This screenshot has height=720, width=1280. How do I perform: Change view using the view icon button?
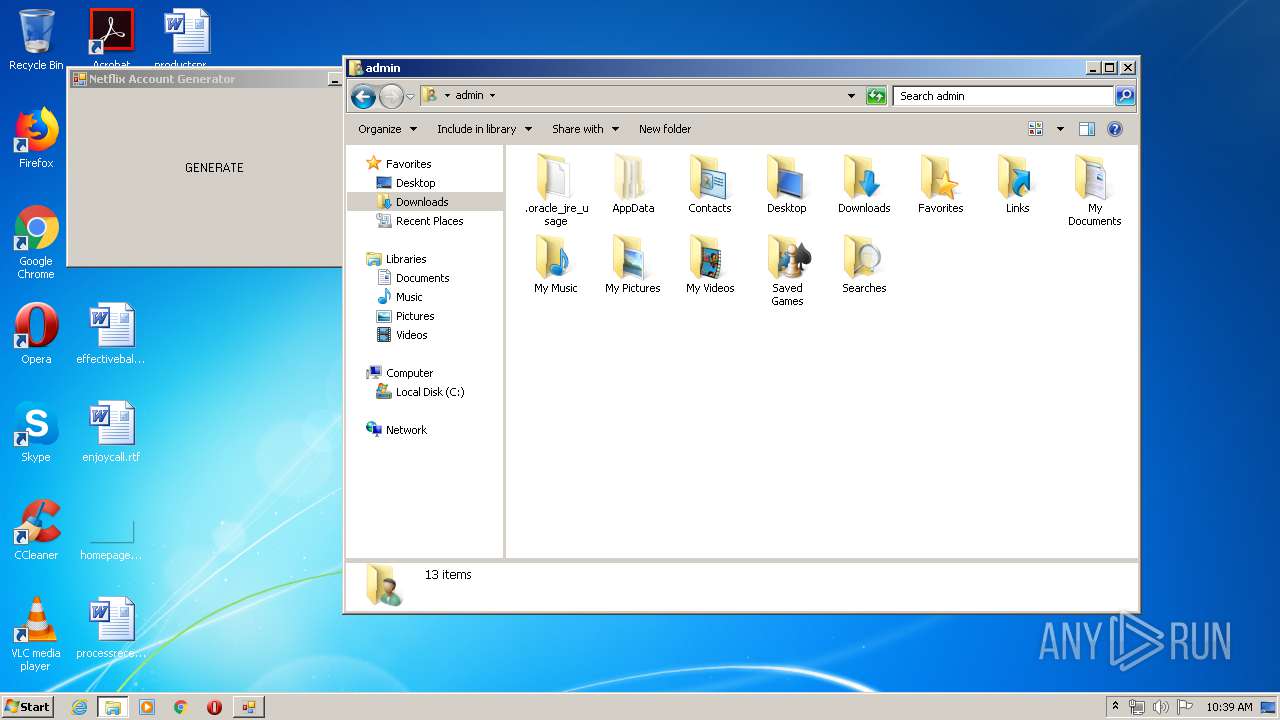pos(1036,129)
